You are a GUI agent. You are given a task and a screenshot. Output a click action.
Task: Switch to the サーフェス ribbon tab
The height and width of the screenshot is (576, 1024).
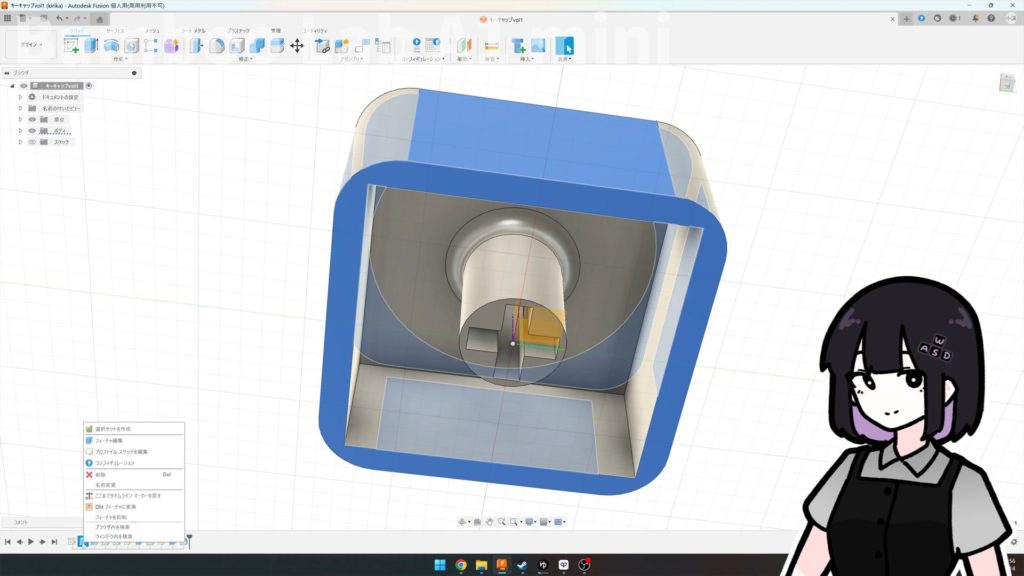point(116,31)
